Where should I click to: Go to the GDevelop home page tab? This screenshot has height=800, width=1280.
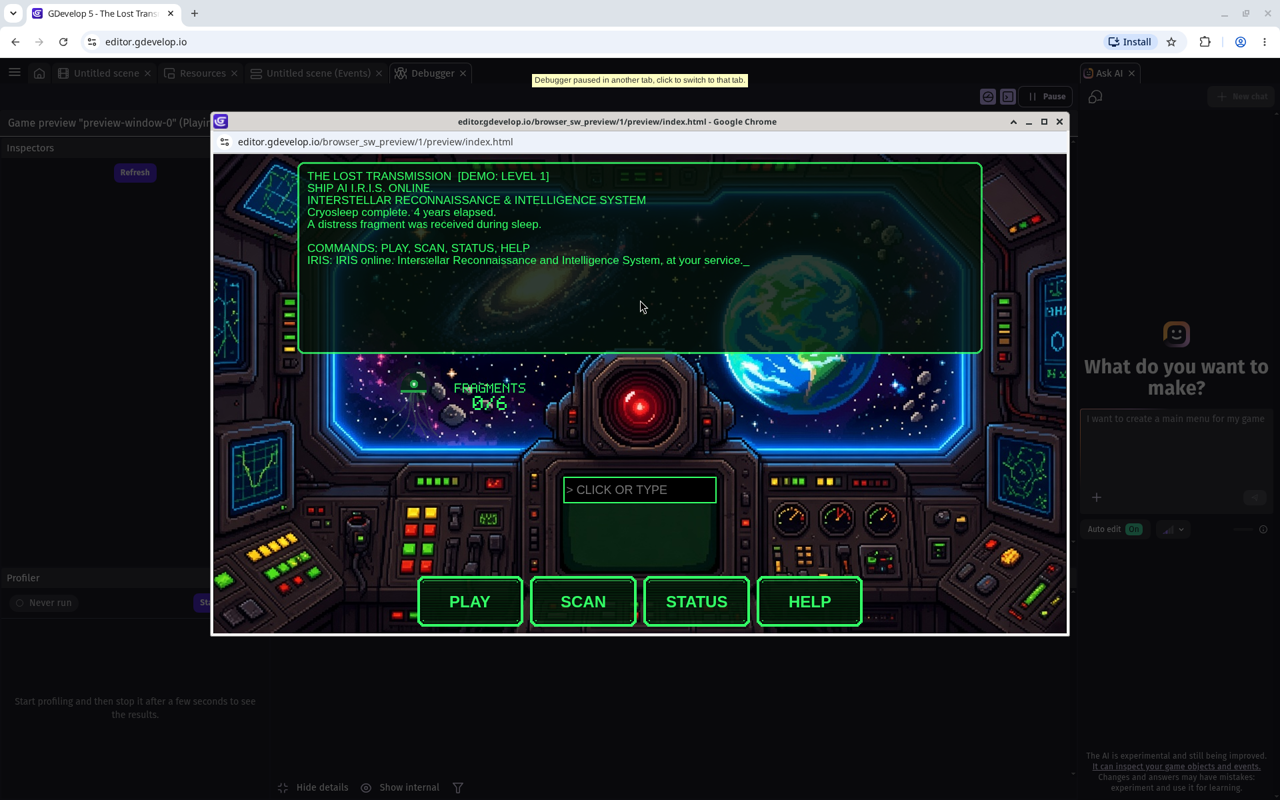coord(39,73)
